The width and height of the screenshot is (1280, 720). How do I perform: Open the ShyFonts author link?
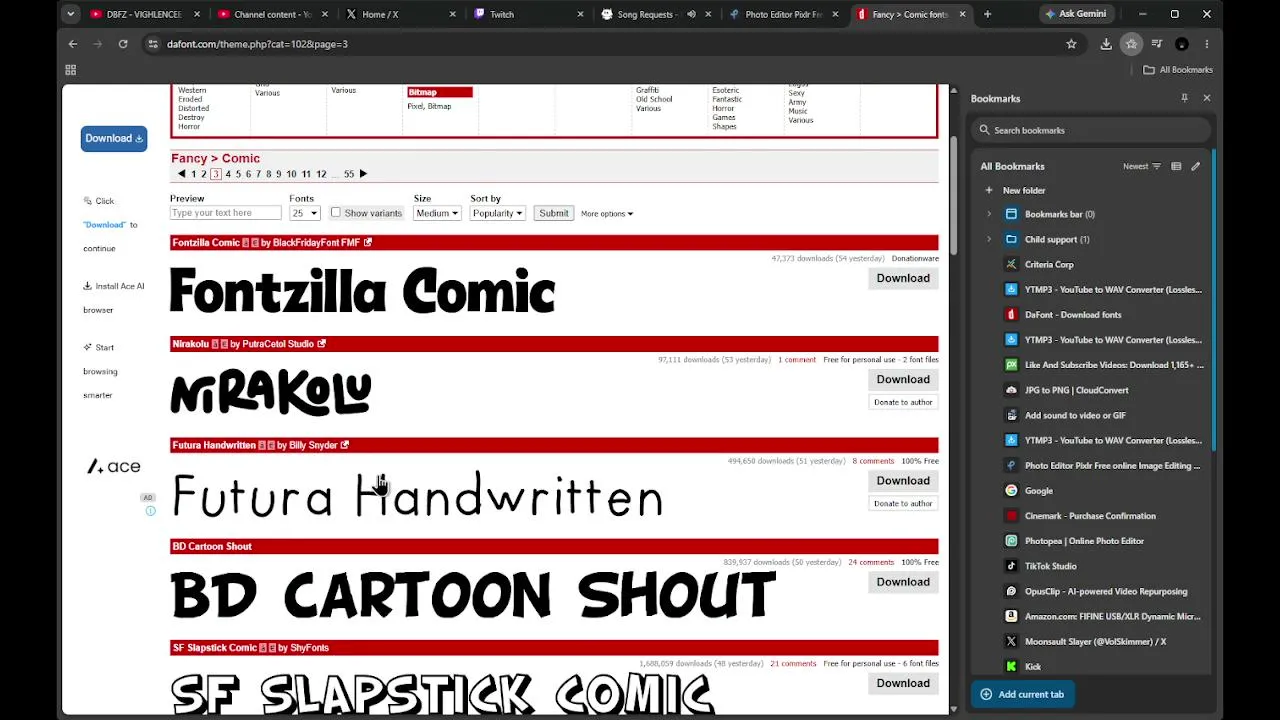point(310,647)
